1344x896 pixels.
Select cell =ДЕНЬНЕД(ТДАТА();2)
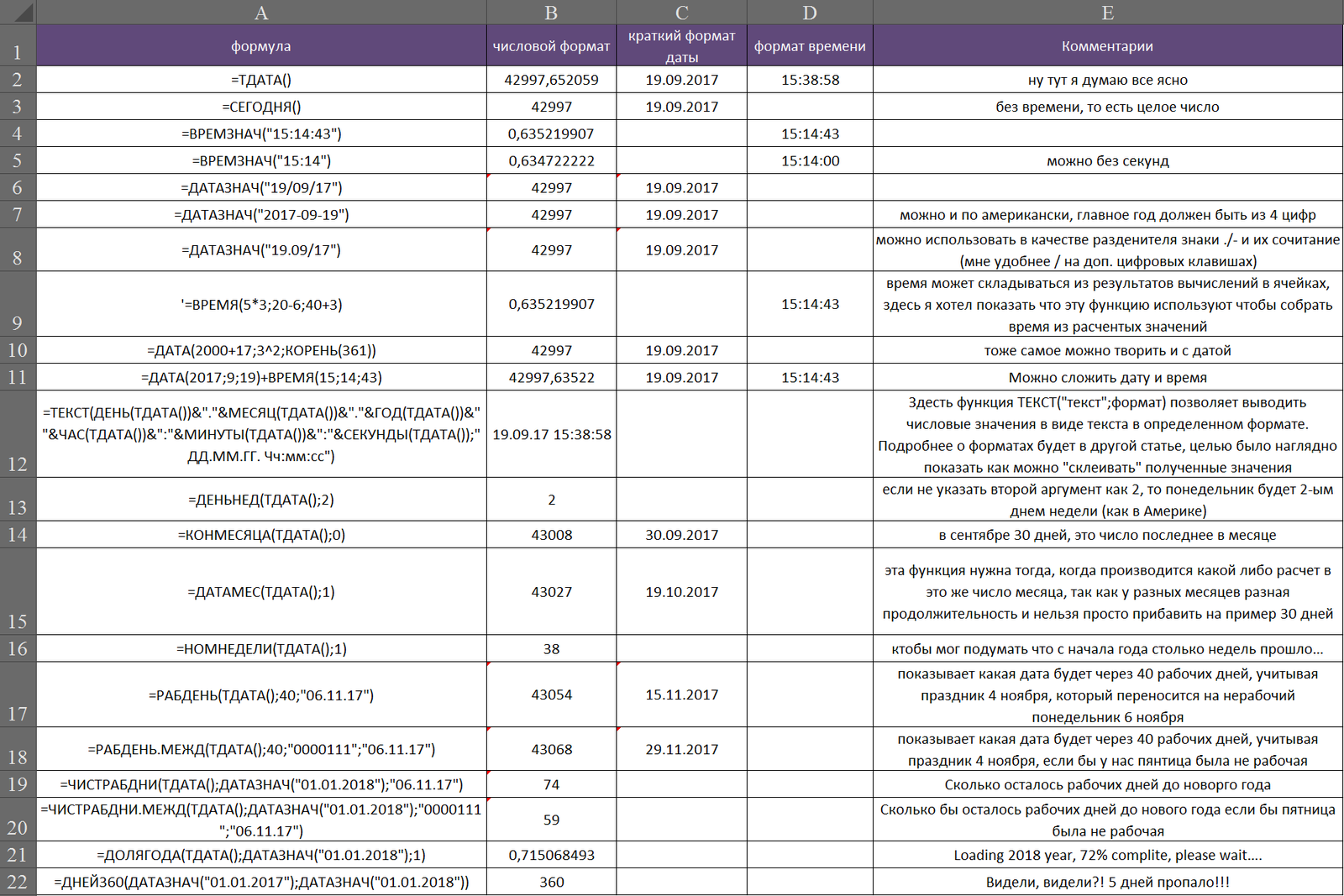coord(261,500)
